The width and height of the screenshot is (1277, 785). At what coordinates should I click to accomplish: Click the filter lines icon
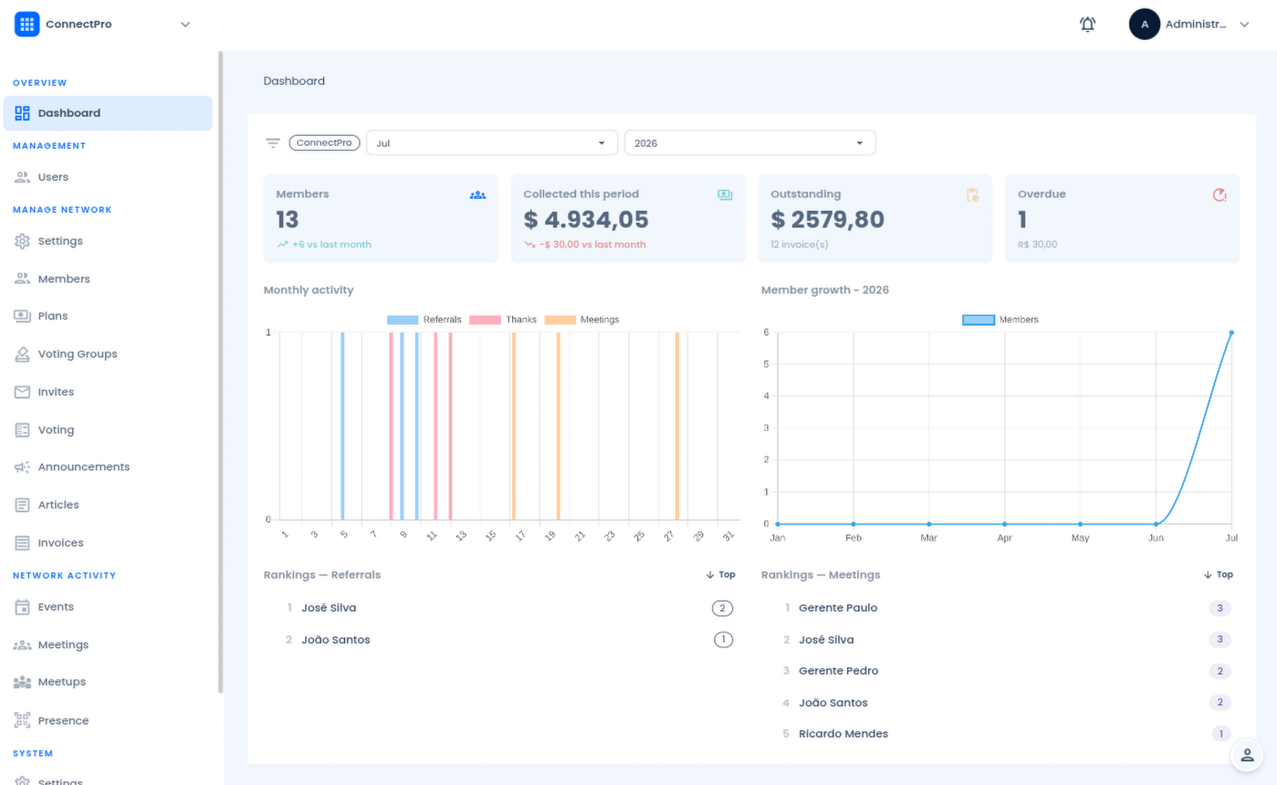273,143
